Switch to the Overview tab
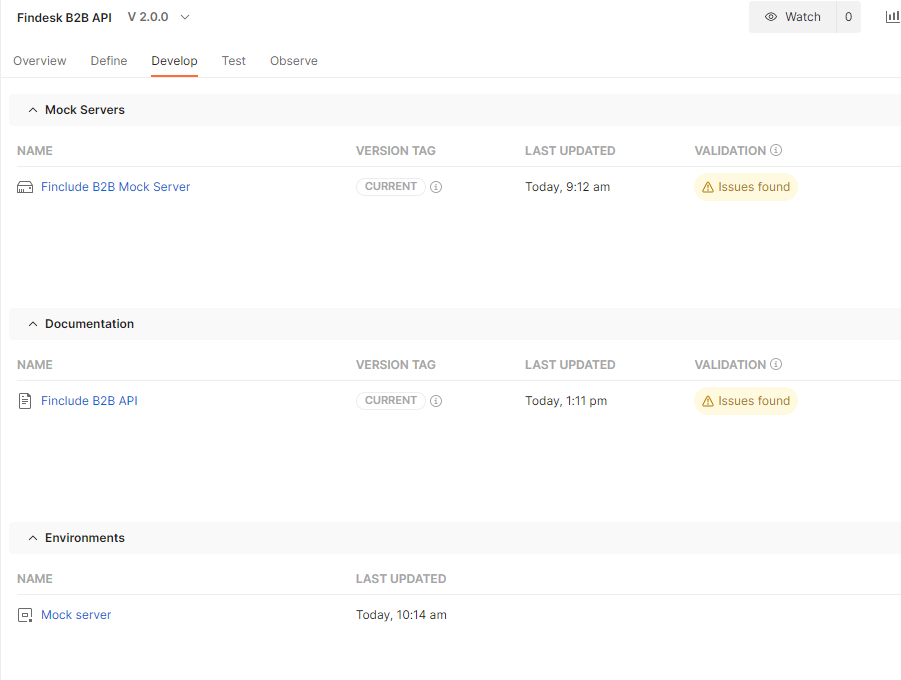 pyautogui.click(x=40, y=61)
